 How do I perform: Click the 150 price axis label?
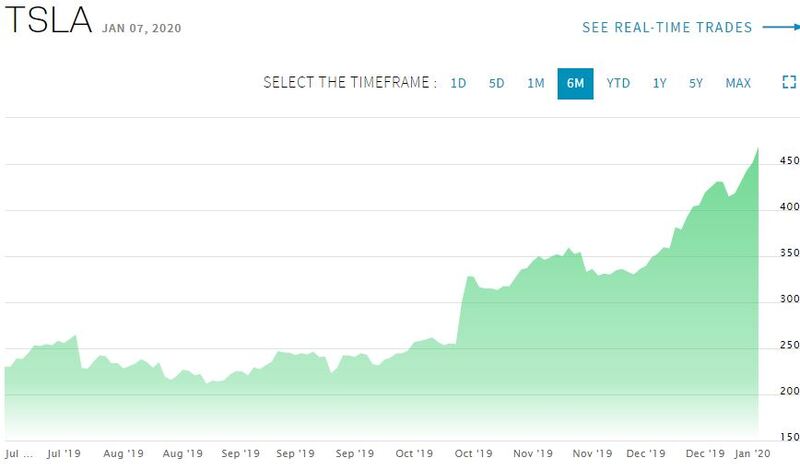pyautogui.click(x=789, y=437)
